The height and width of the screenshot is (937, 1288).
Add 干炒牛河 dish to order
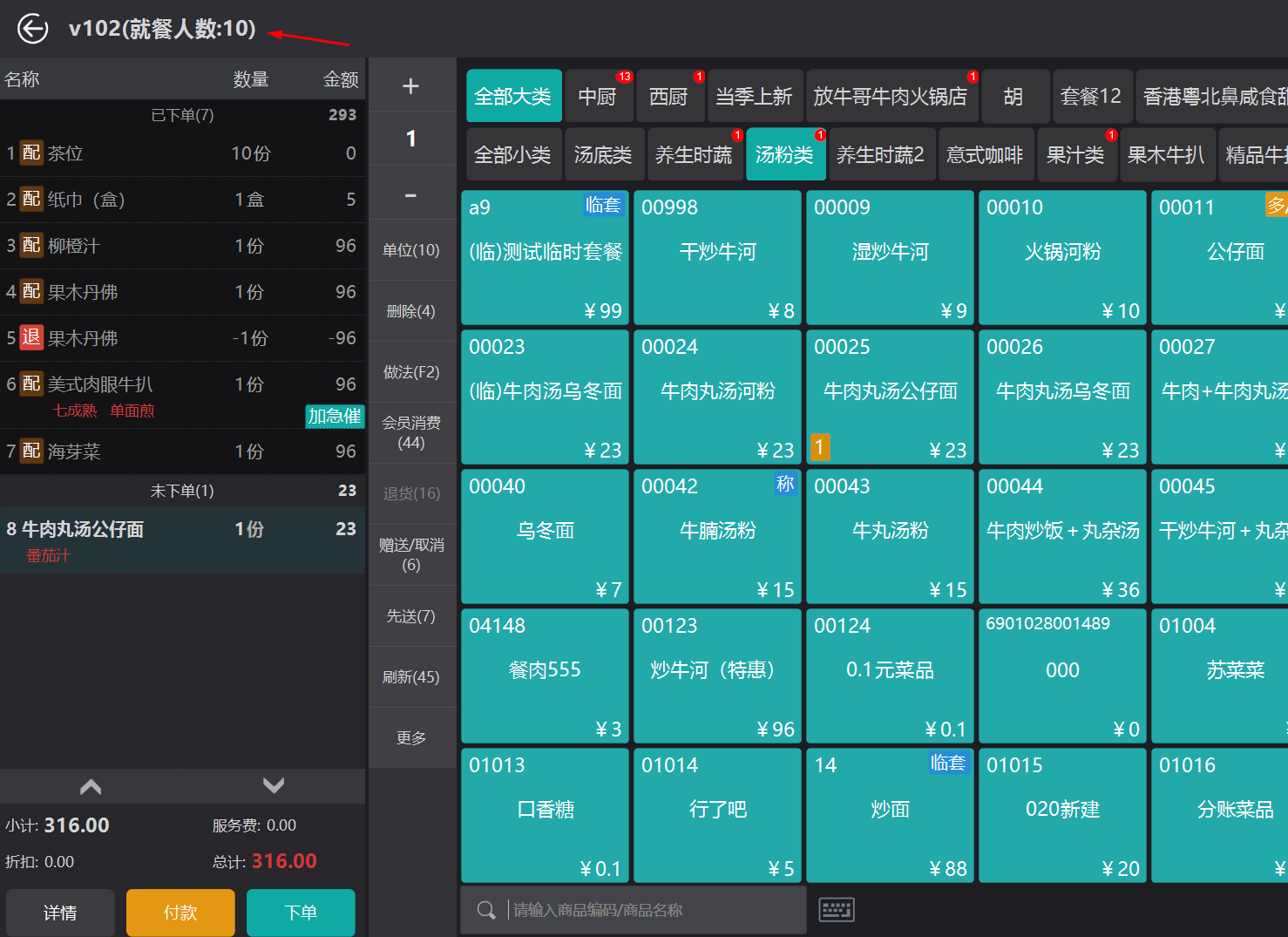[717, 257]
